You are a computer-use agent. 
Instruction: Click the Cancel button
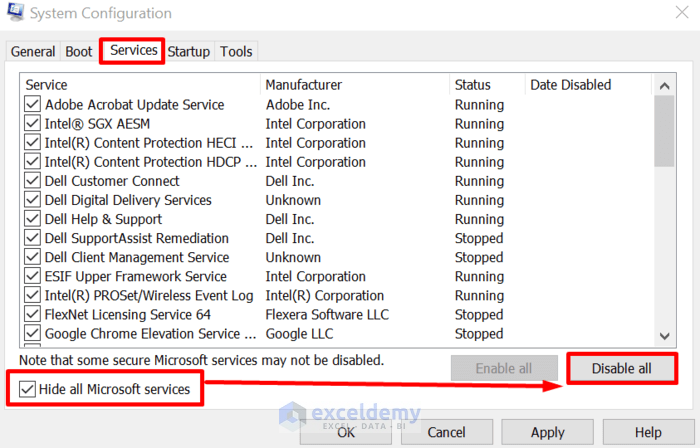point(446,432)
